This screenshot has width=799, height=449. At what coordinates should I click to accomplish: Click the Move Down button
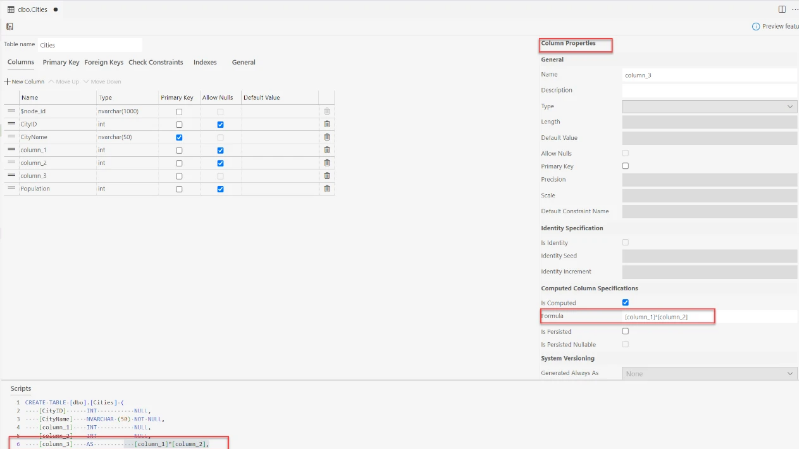tap(102, 82)
